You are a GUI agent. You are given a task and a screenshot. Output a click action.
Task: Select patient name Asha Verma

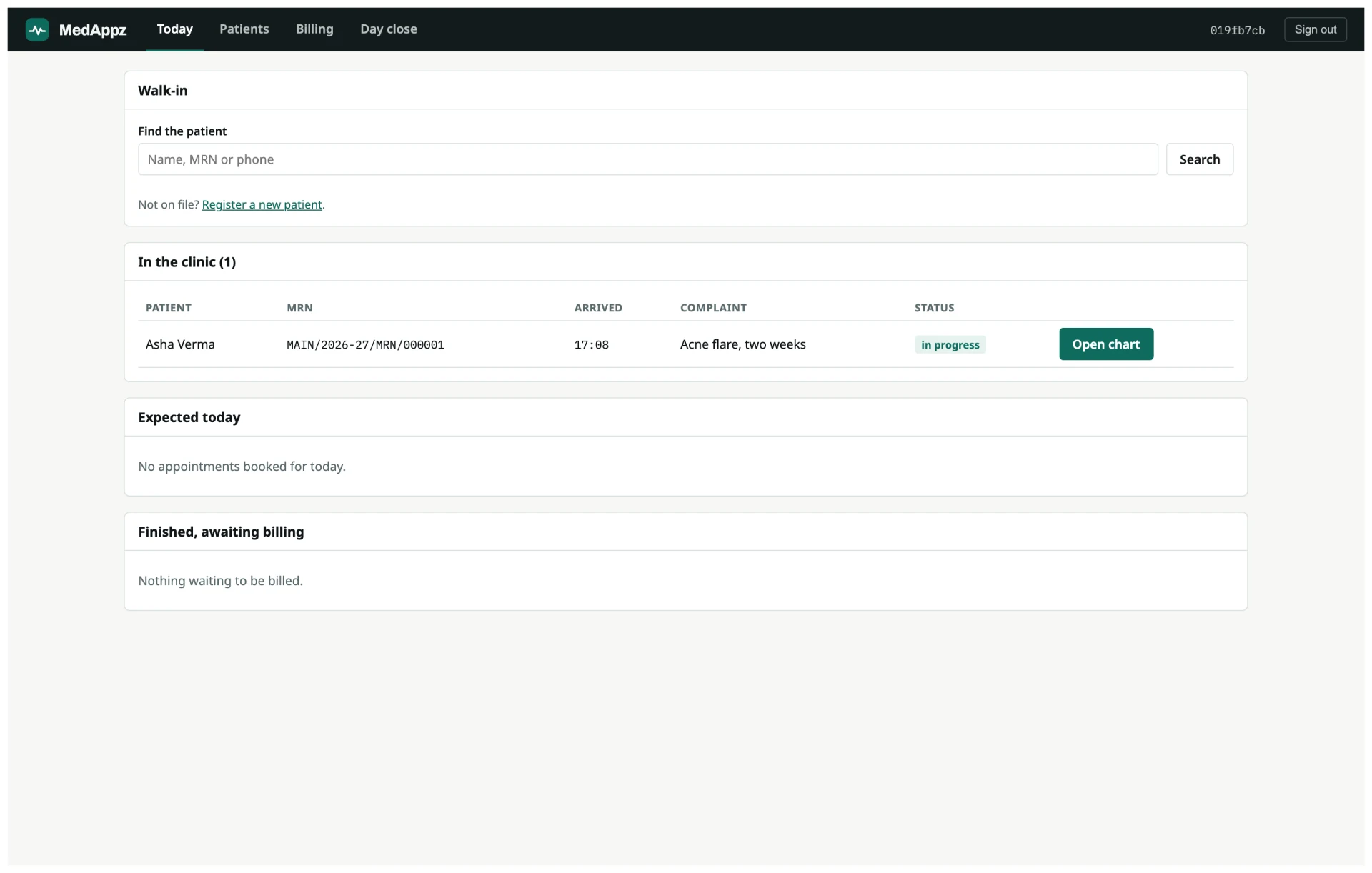pos(180,344)
